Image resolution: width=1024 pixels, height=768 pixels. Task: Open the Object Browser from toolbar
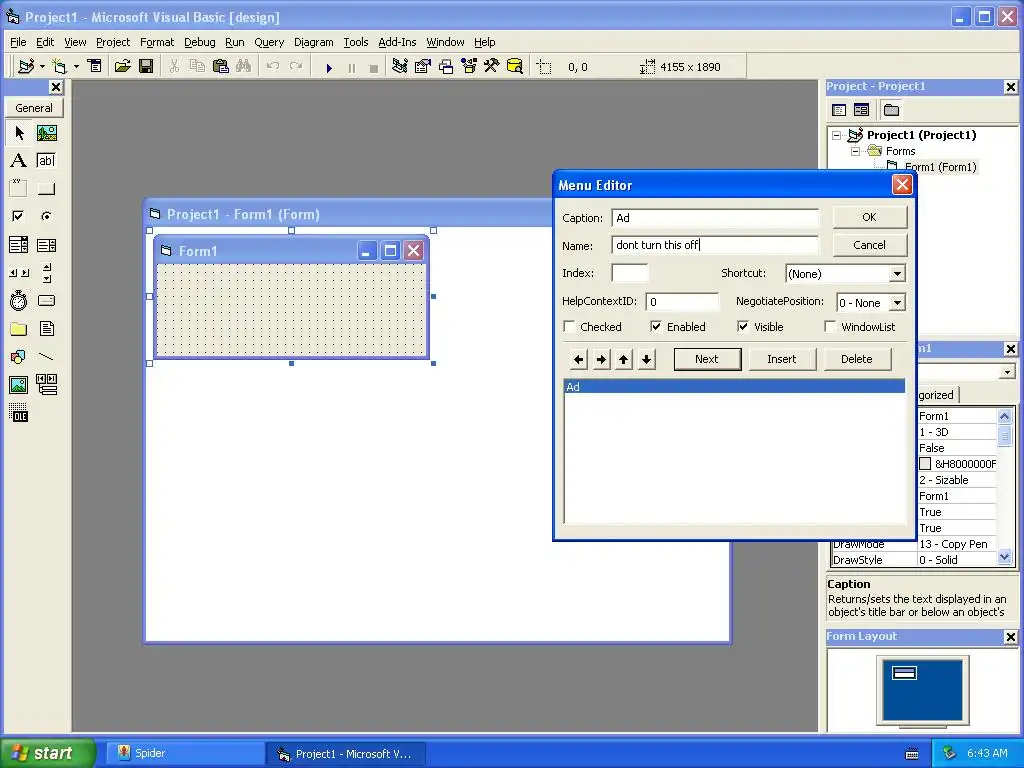[469, 66]
